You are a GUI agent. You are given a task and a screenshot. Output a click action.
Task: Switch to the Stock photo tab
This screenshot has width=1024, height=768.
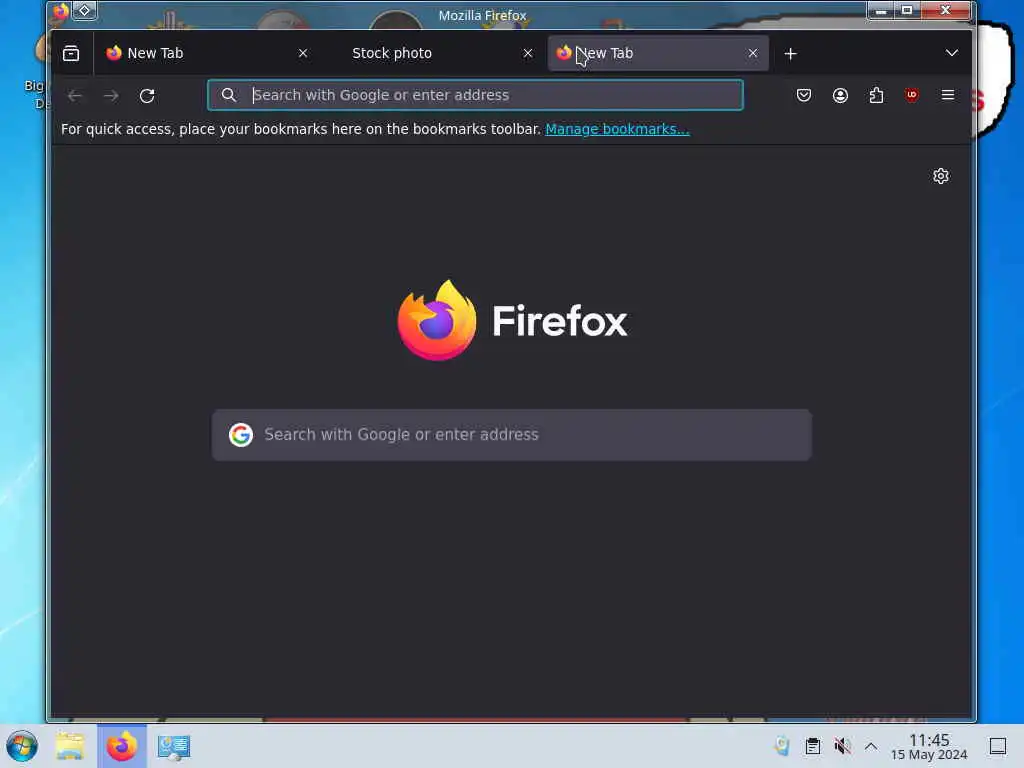(432, 54)
